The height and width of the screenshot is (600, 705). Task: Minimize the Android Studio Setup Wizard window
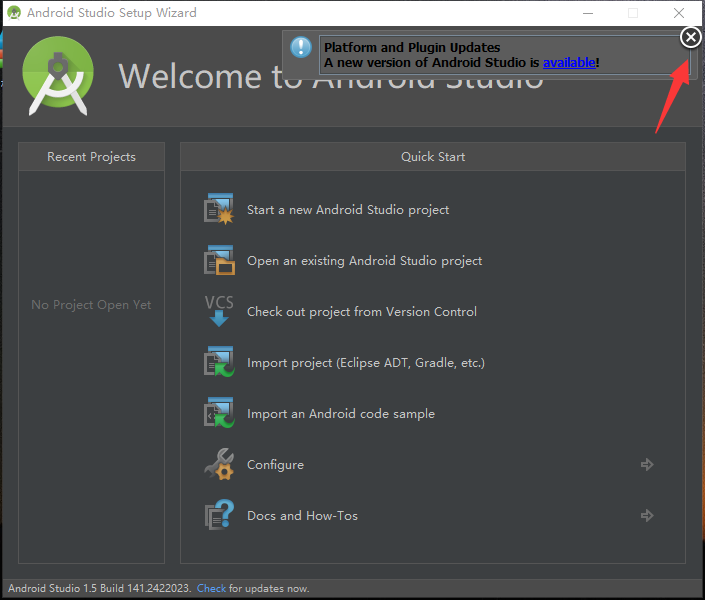pyautogui.click(x=588, y=13)
